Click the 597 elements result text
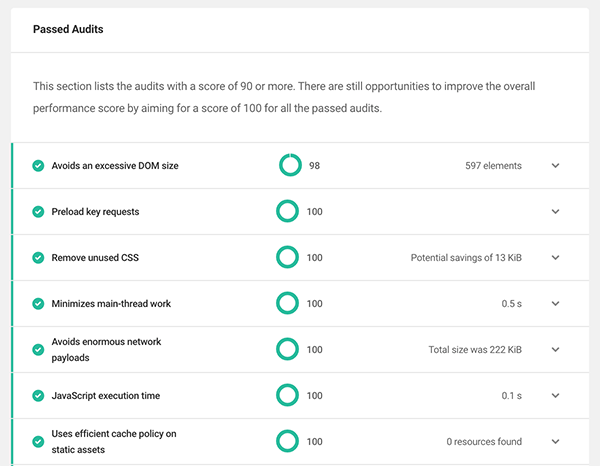Screen dimensions: 600x466 (x=493, y=166)
